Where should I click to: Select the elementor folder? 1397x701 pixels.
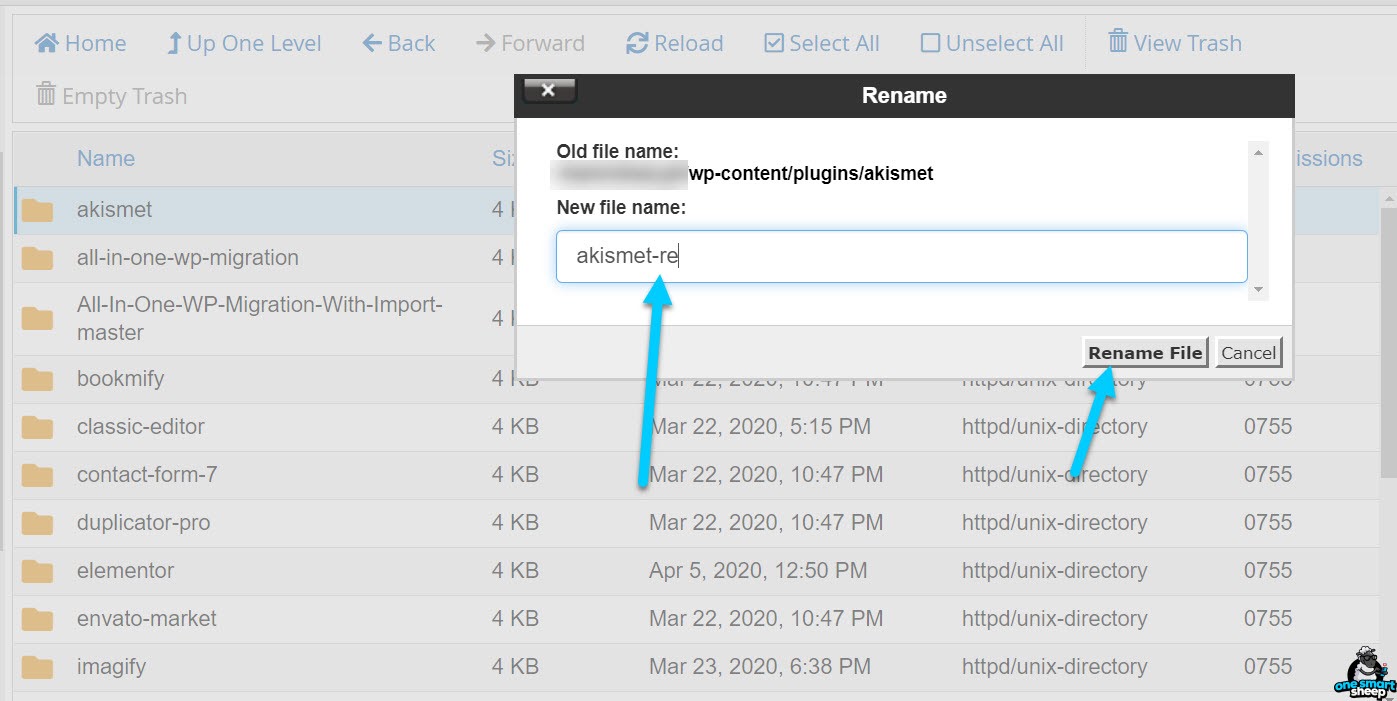(x=697, y=571)
